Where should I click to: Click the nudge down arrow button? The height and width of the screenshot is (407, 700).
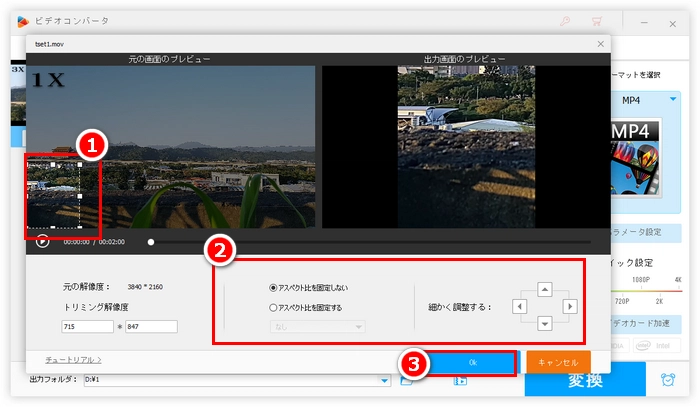coord(544,323)
